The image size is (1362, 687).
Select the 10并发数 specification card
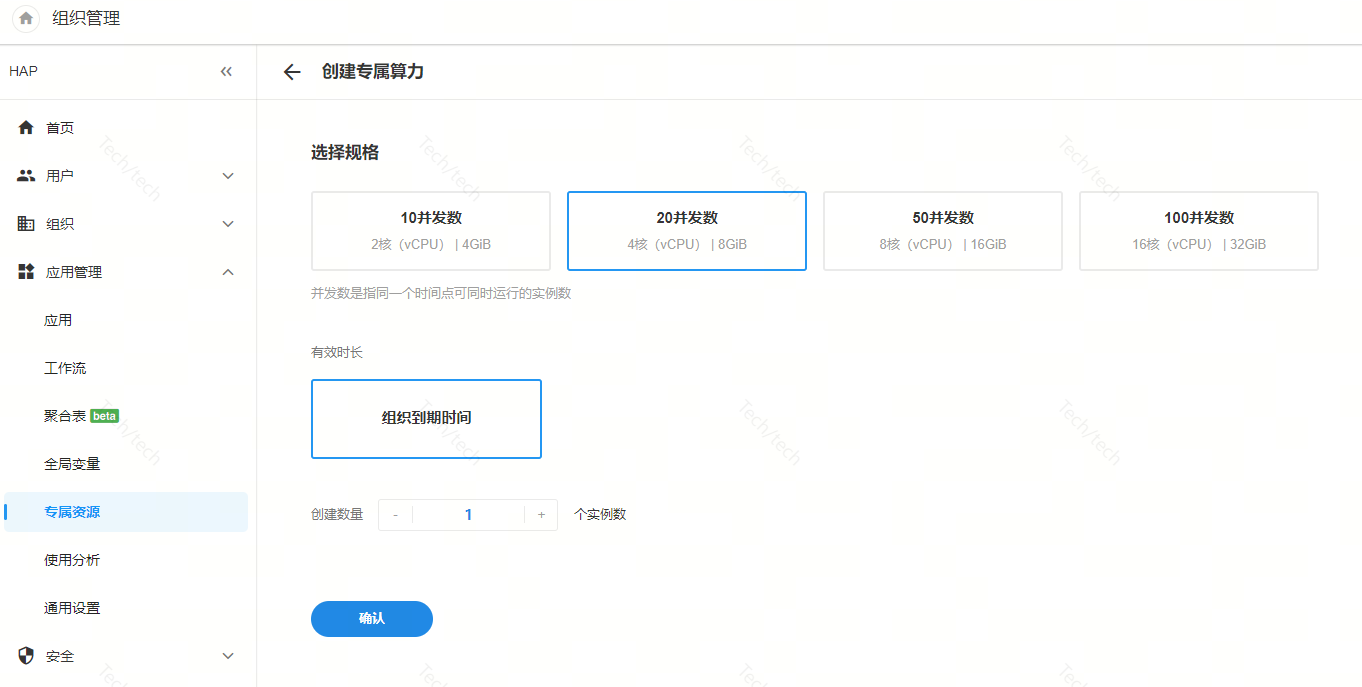click(x=431, y=231)
